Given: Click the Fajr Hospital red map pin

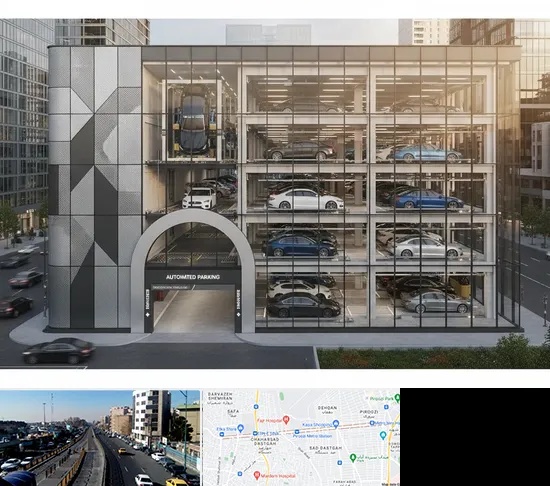Looking at the screenshot, I should click(x=286, y=419).
